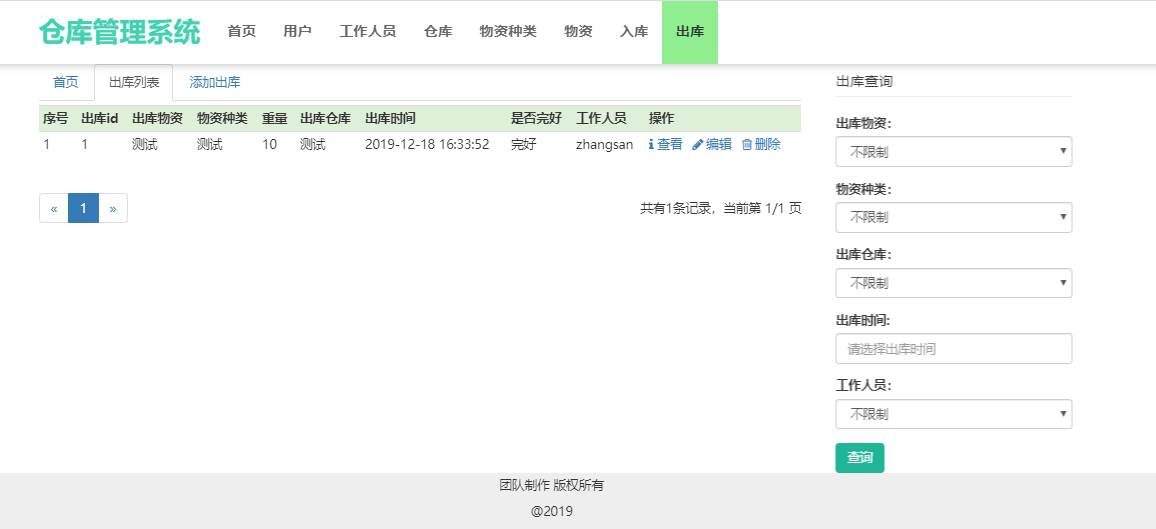Click the 序号 column header

point(55,119)
